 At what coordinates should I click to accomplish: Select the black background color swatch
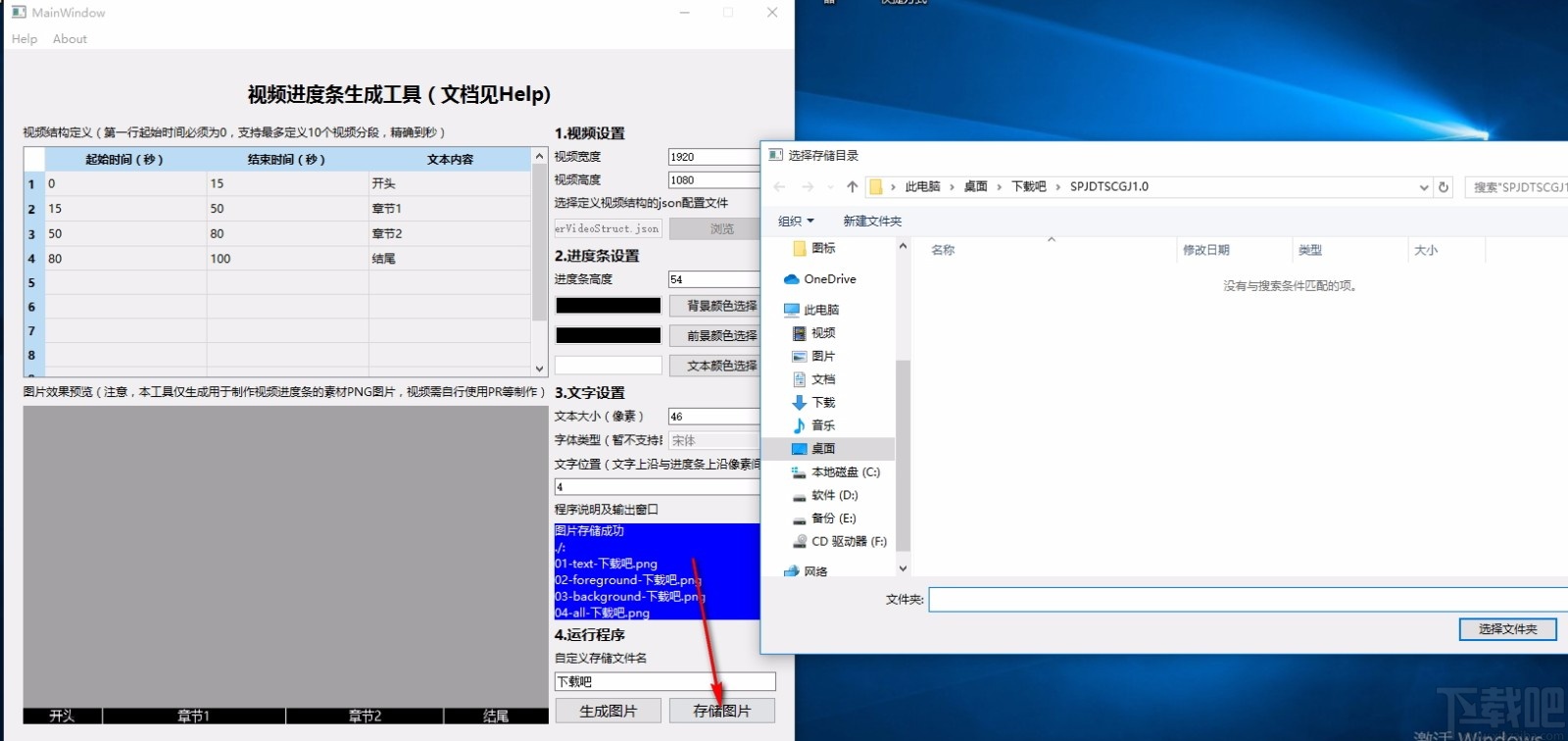[609, 306]
